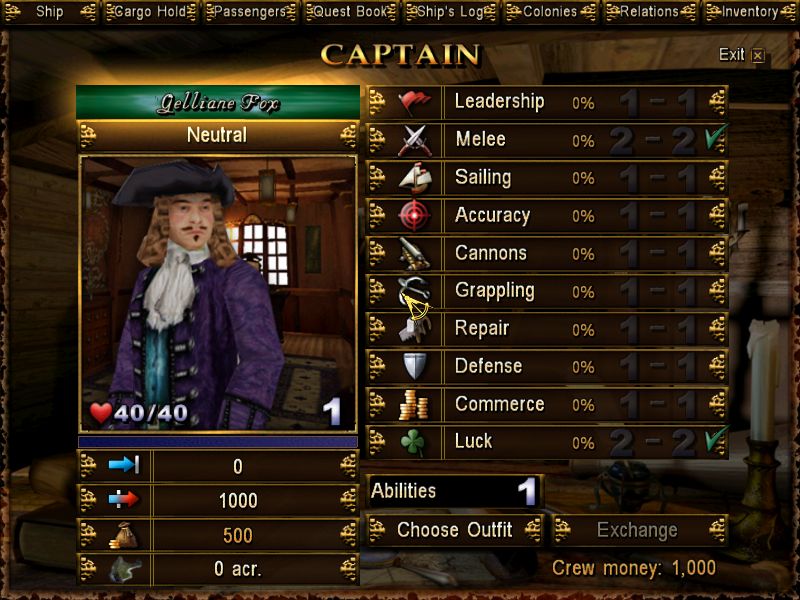The height and width of the screenshot is (600, 800).
Task: Click the gold coins Commerce icon
Action: point(414,405)
